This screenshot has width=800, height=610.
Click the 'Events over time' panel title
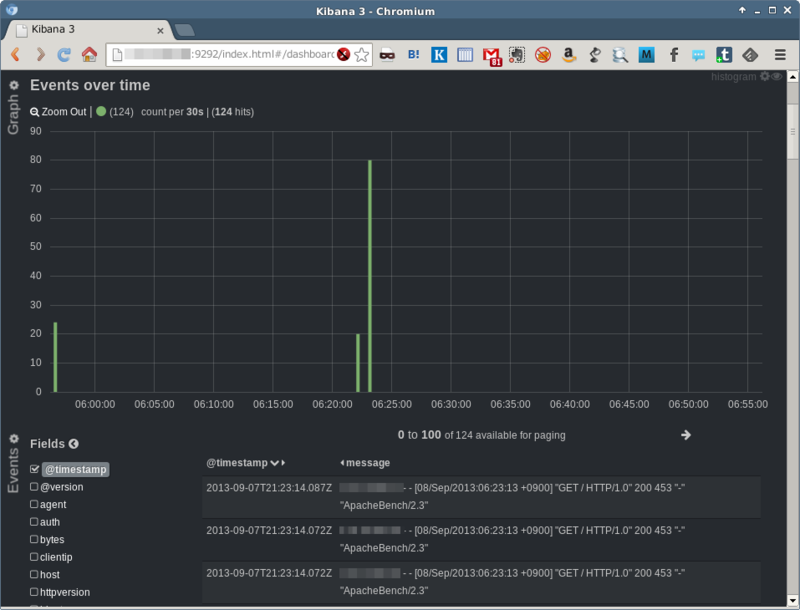(x=90, y=85)
